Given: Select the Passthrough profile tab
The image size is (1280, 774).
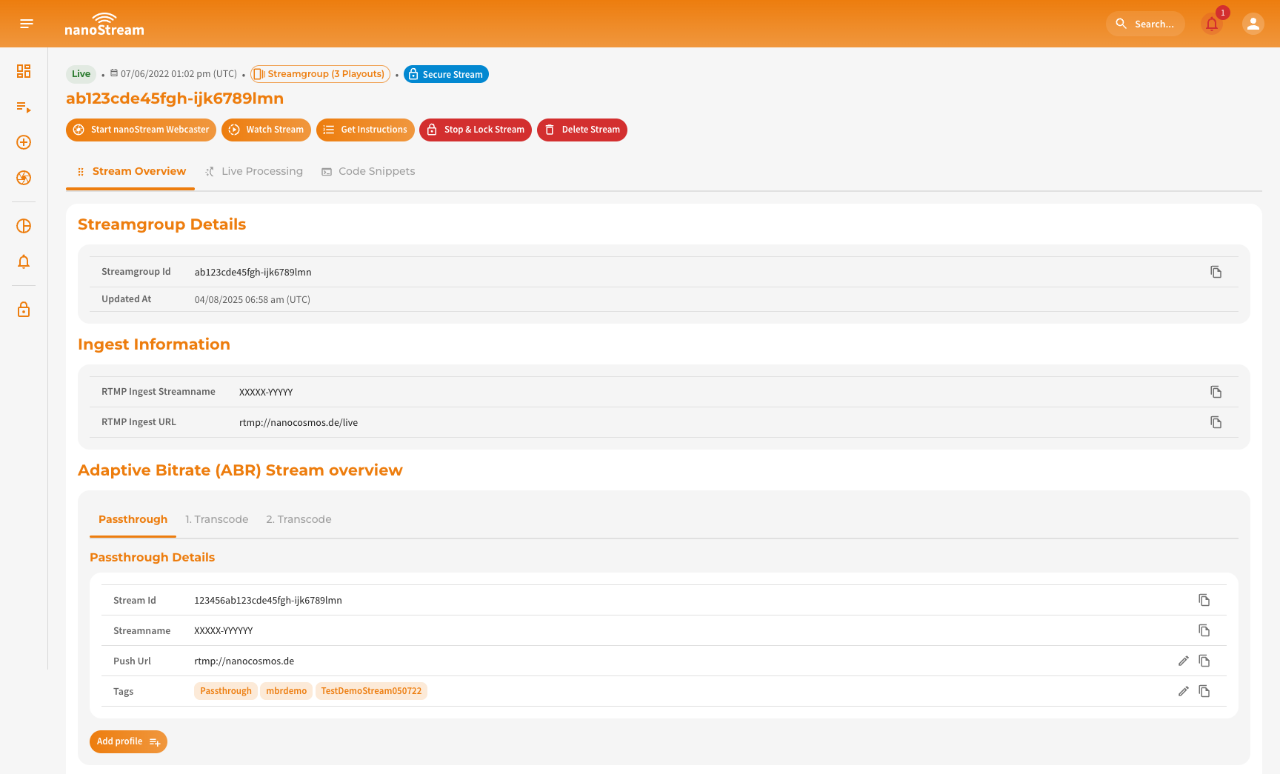Looking at the screenshot, I should tap(133, 520).
